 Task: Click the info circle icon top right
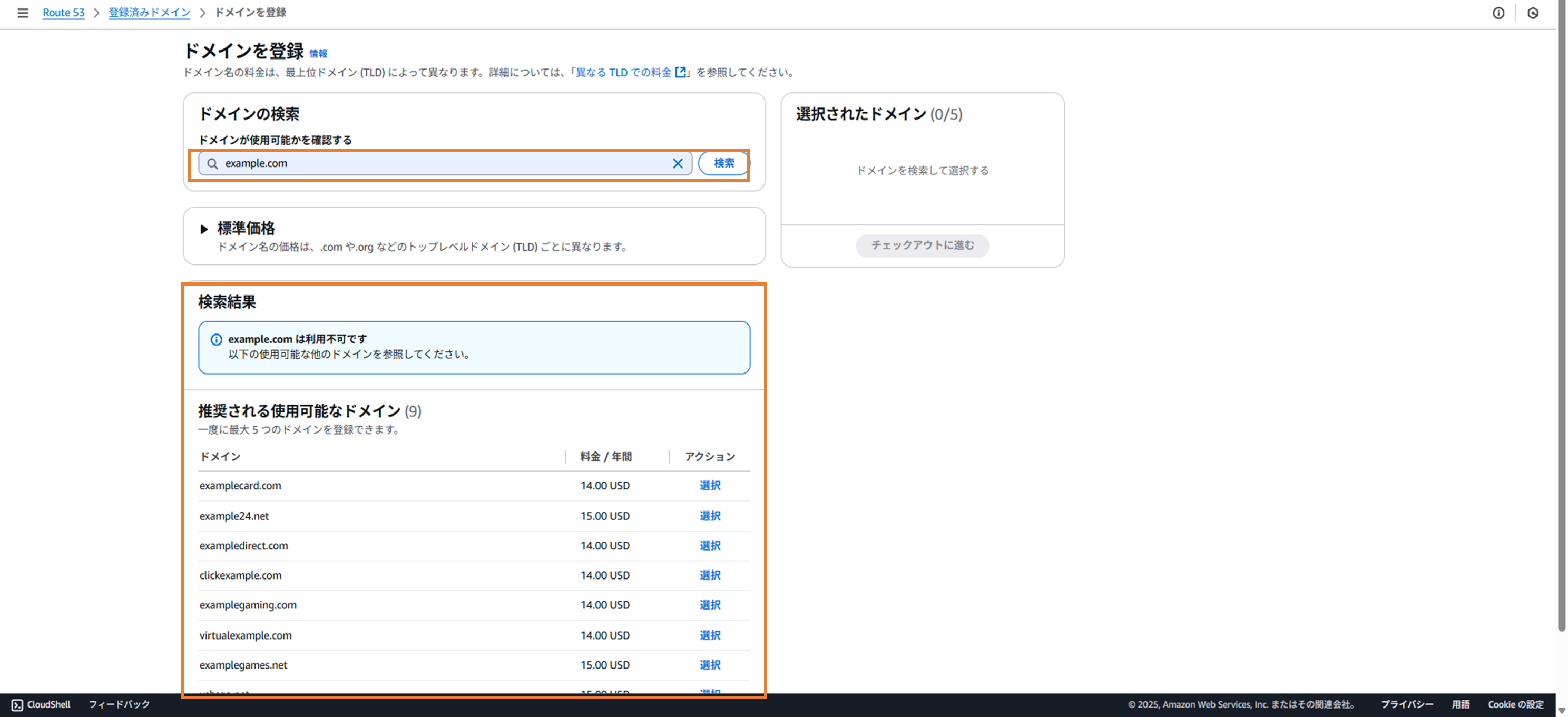1498,13
